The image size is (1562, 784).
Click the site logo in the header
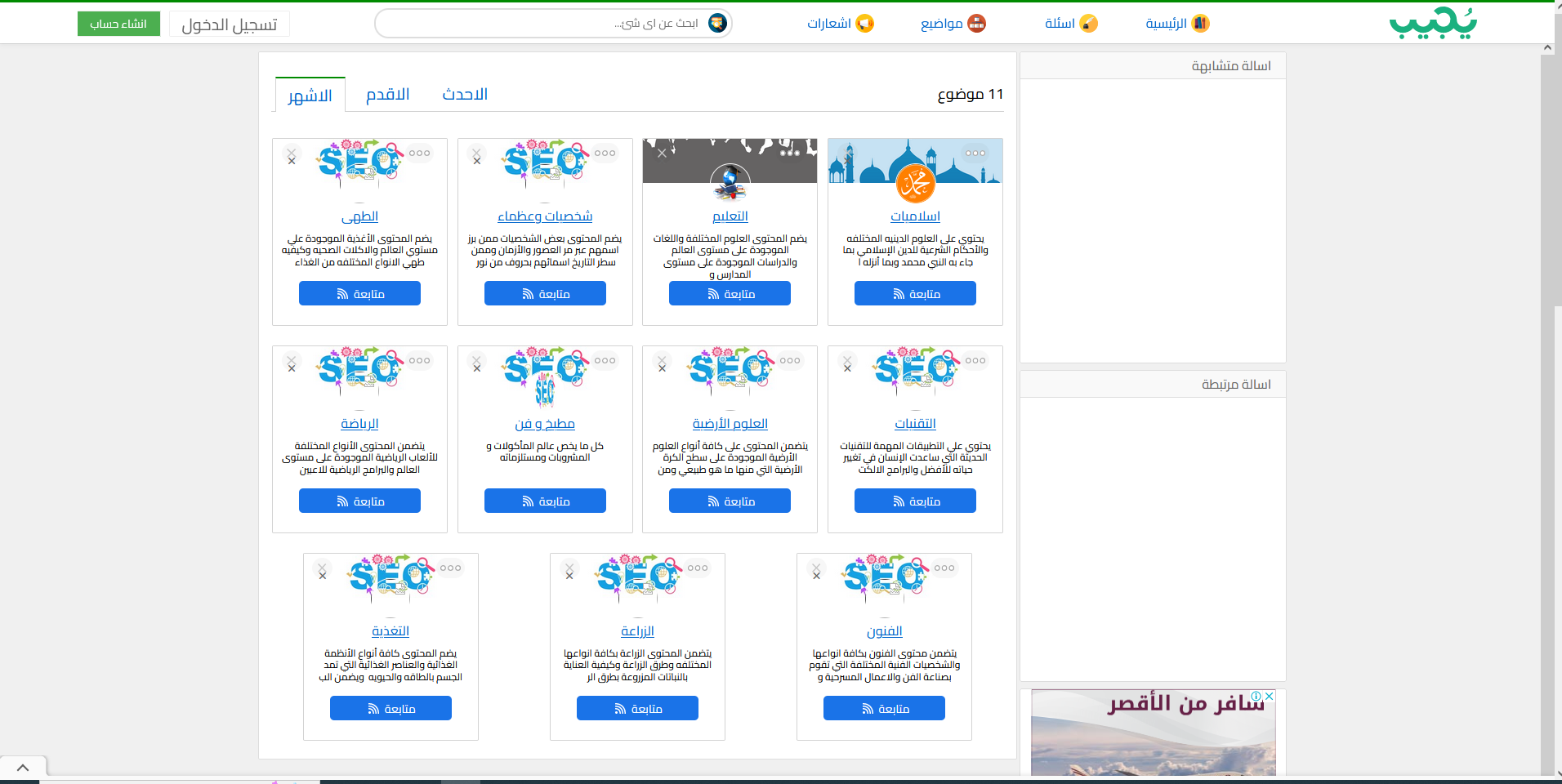1433,23
